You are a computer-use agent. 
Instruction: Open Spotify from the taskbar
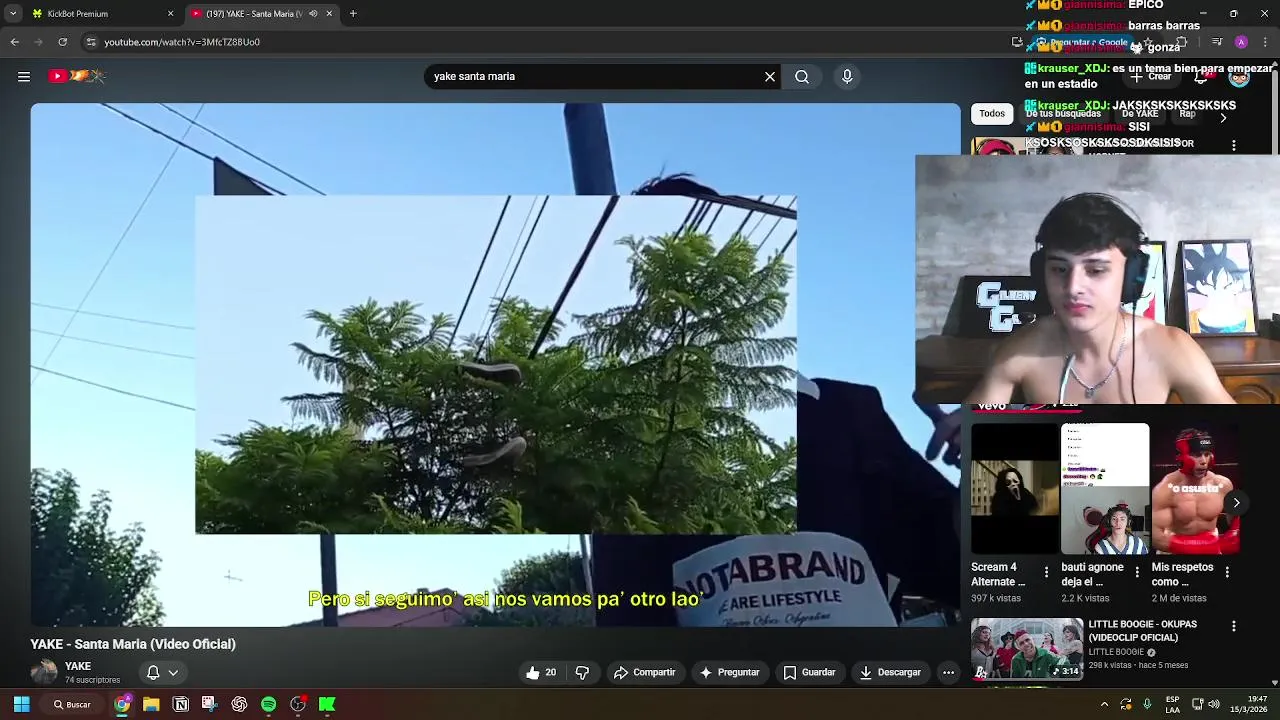pyautogui.click(x=268, y=704)
